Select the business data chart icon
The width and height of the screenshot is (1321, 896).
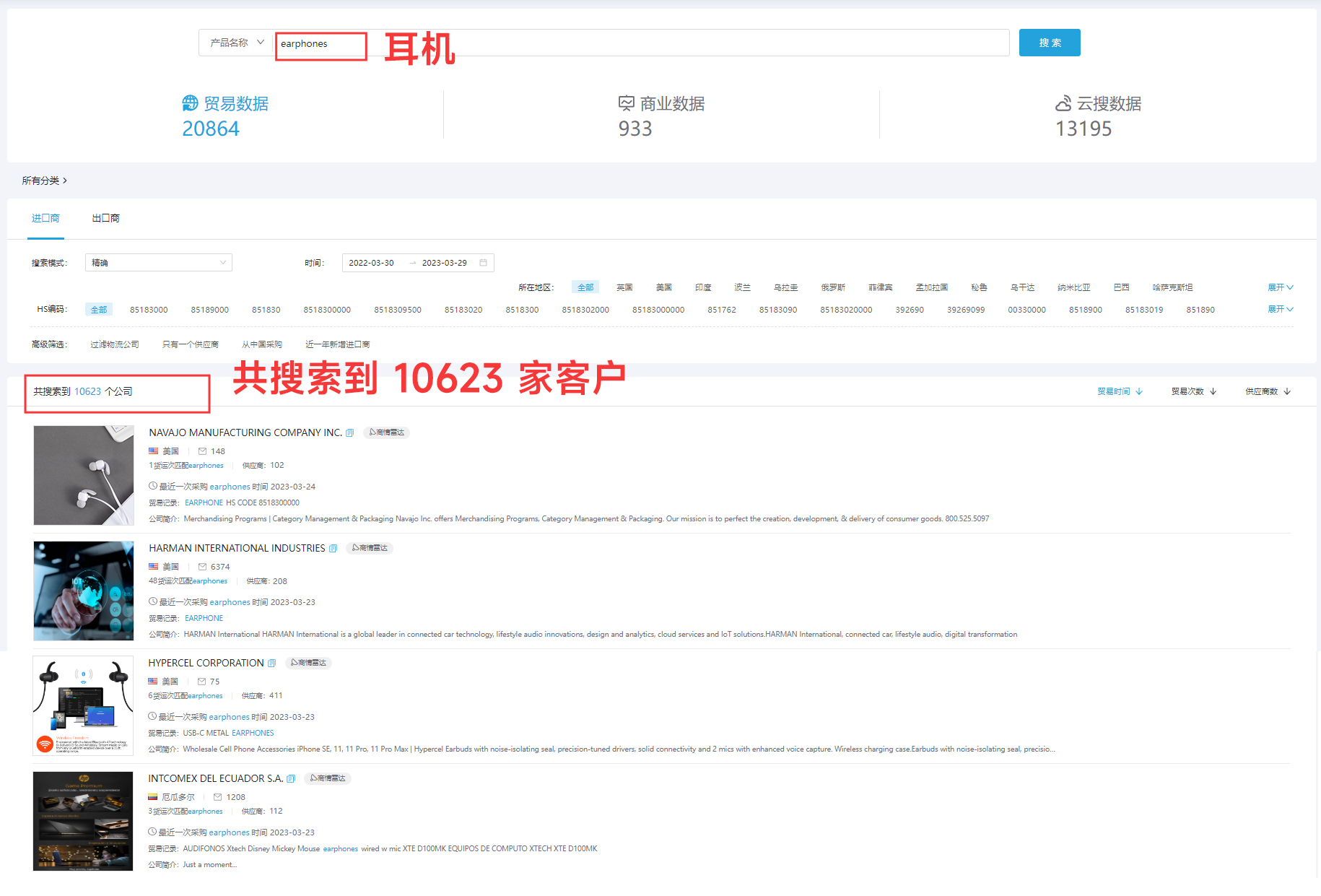[627, 103]
